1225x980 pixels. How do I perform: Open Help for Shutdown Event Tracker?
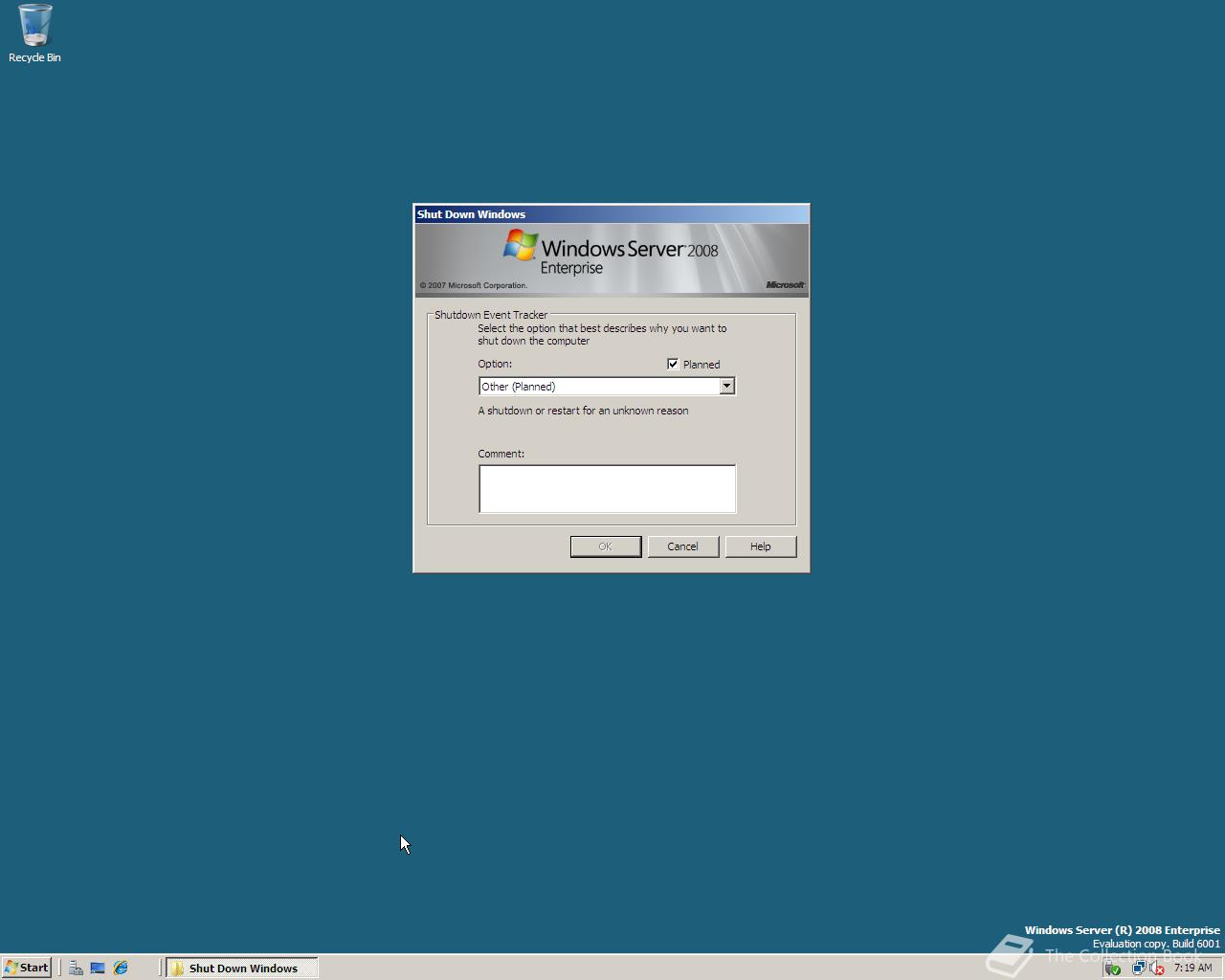coord(760,546)
